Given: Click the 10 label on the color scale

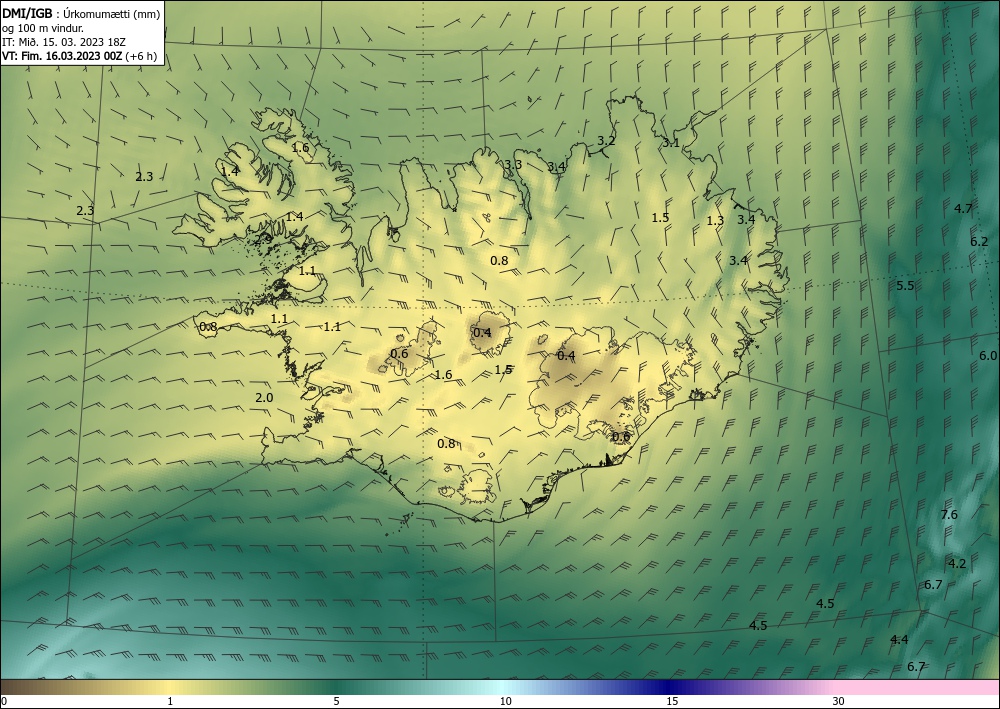Looking at the screenshot, I should click(505, 701).
